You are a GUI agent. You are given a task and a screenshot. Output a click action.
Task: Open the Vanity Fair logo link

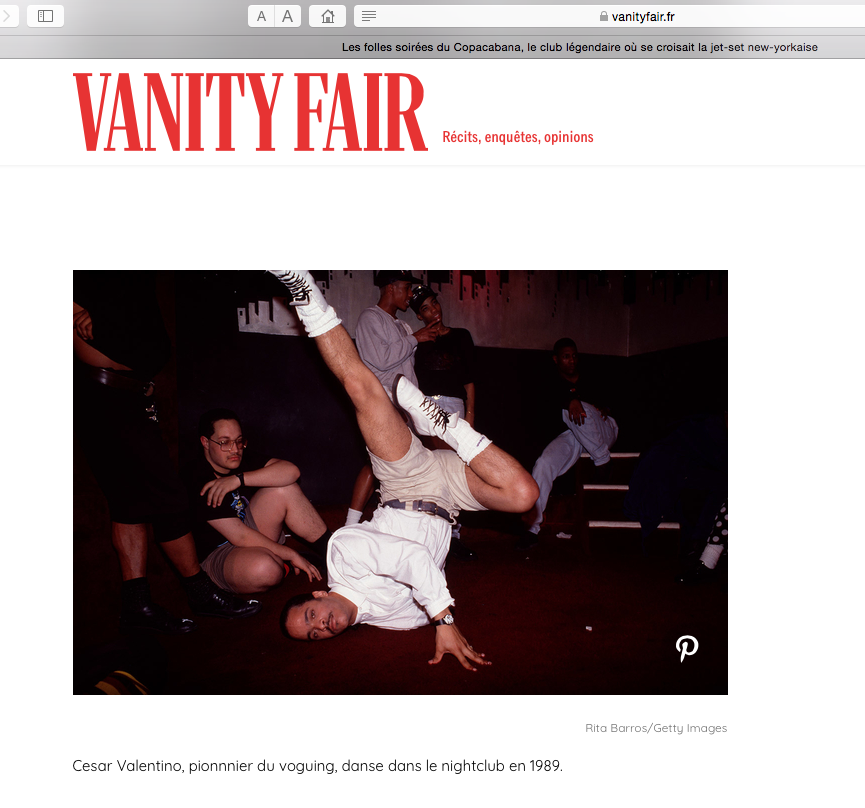[250, 112]
